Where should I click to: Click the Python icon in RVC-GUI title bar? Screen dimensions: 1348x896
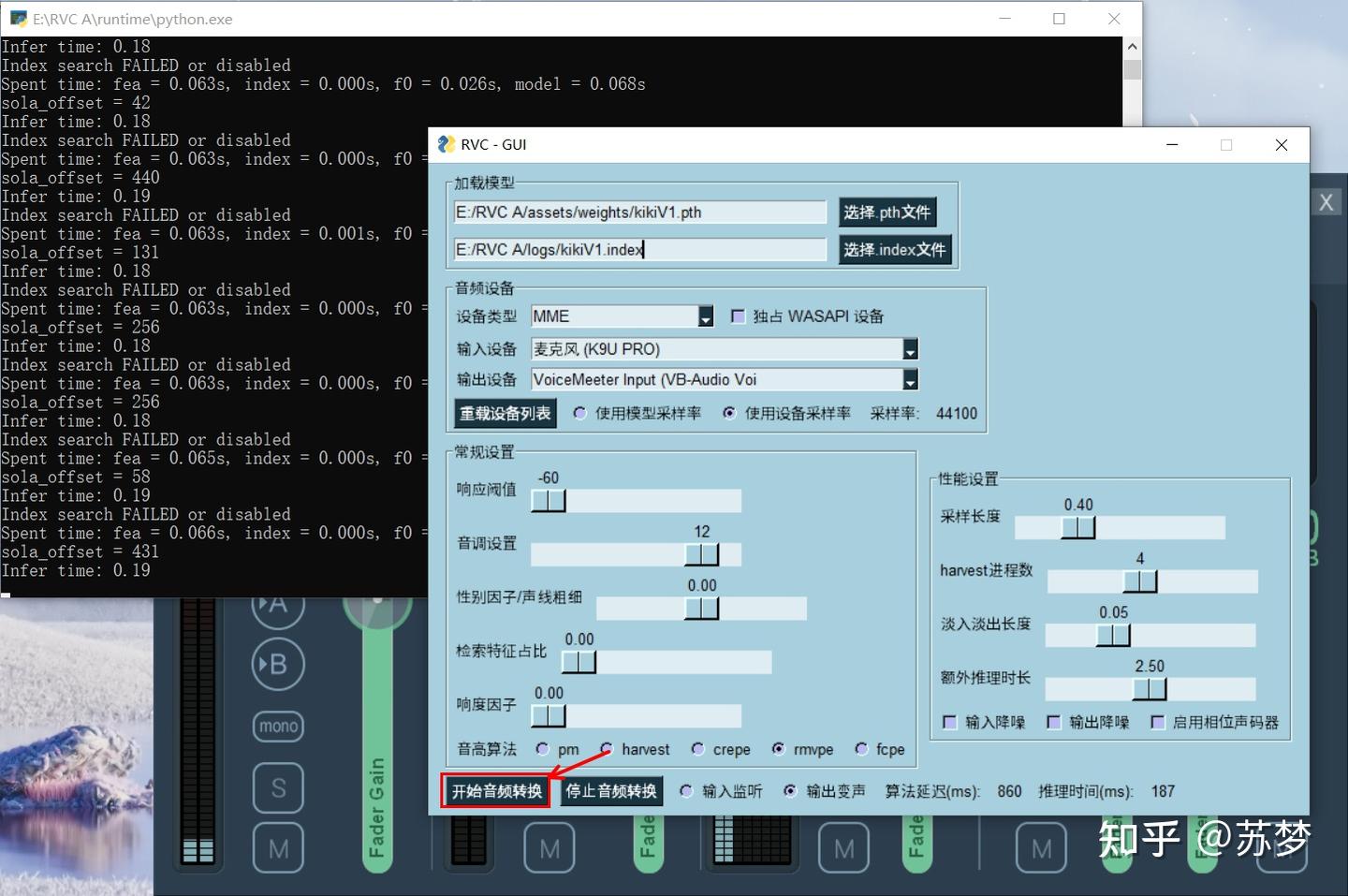[447, 144]
